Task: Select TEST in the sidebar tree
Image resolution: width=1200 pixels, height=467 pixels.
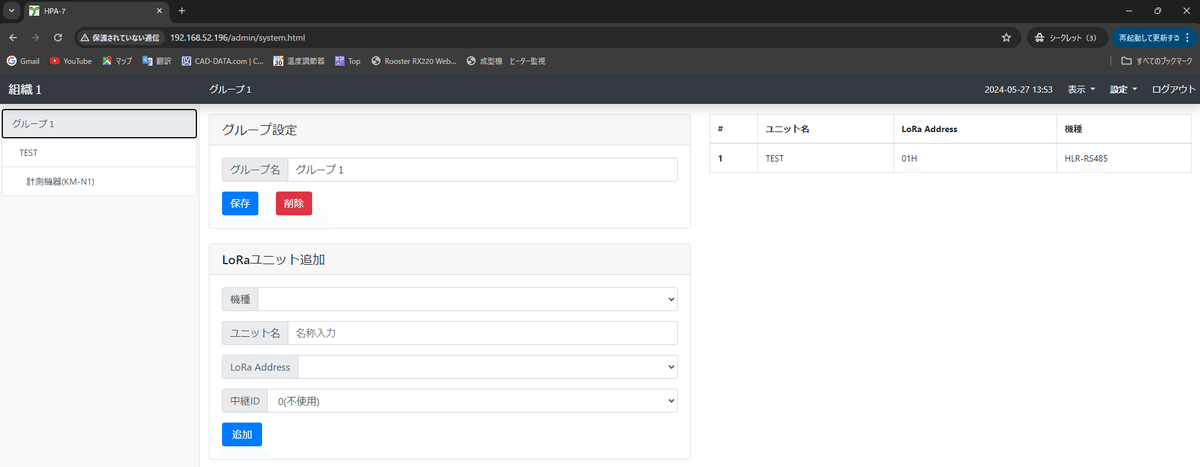Action: click(99, 153)
